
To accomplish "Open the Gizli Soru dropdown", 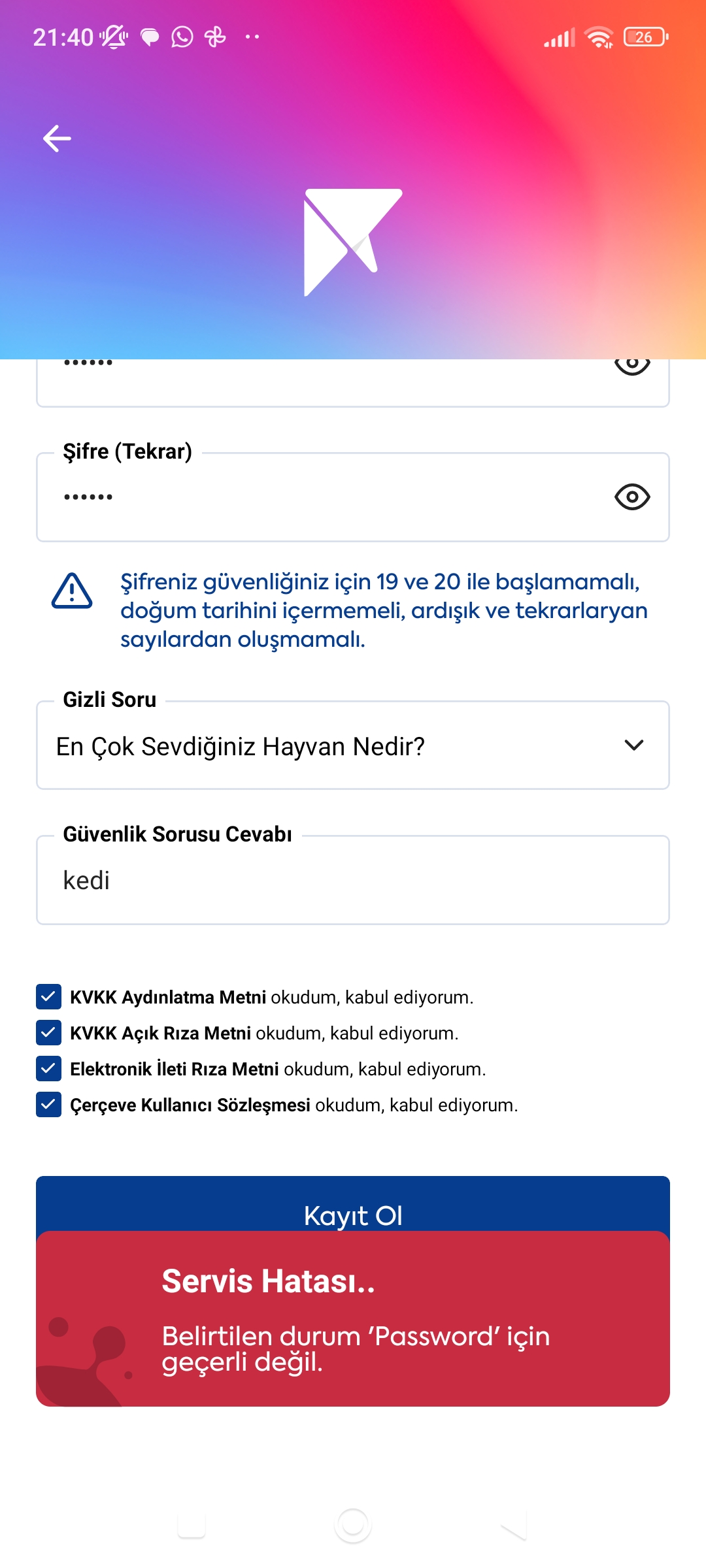I will click(353, 745).
